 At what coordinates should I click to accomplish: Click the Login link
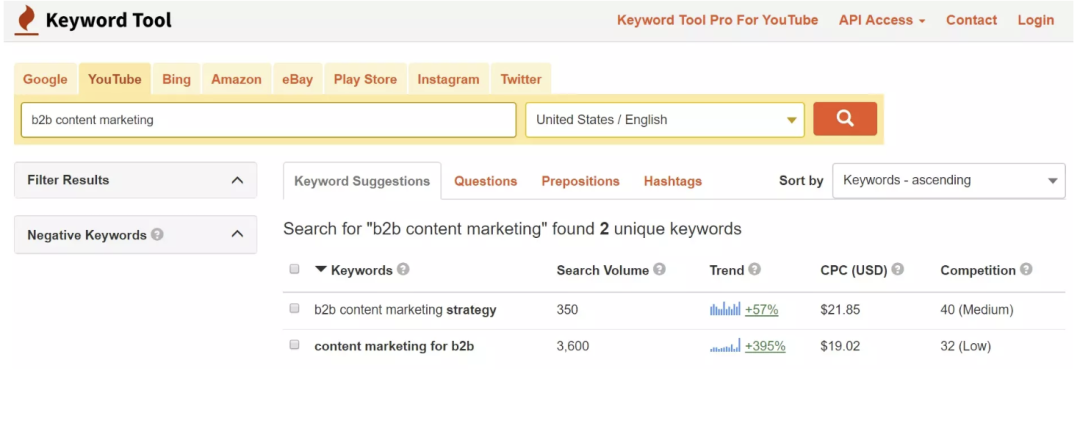pyautogui.click(x=1036, y=20)
